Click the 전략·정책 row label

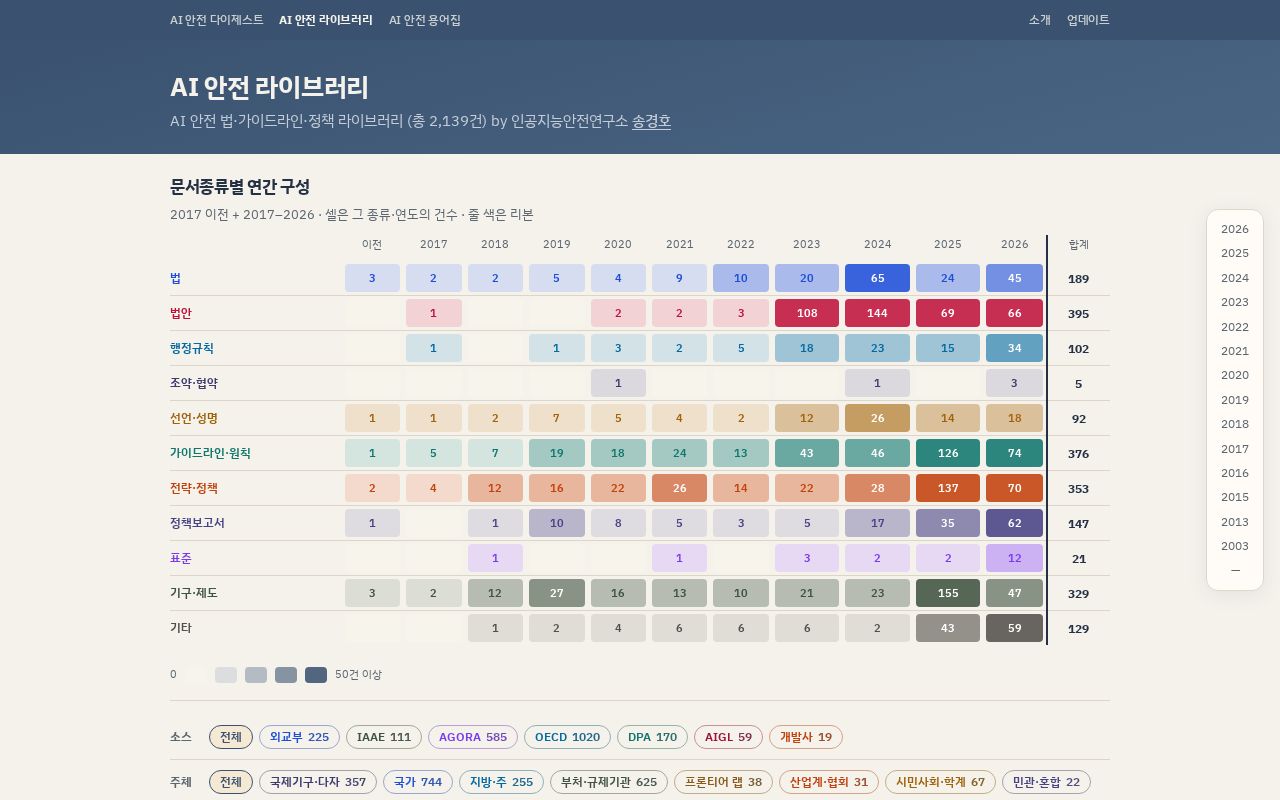pyautogui.click(x=194, y=488)
